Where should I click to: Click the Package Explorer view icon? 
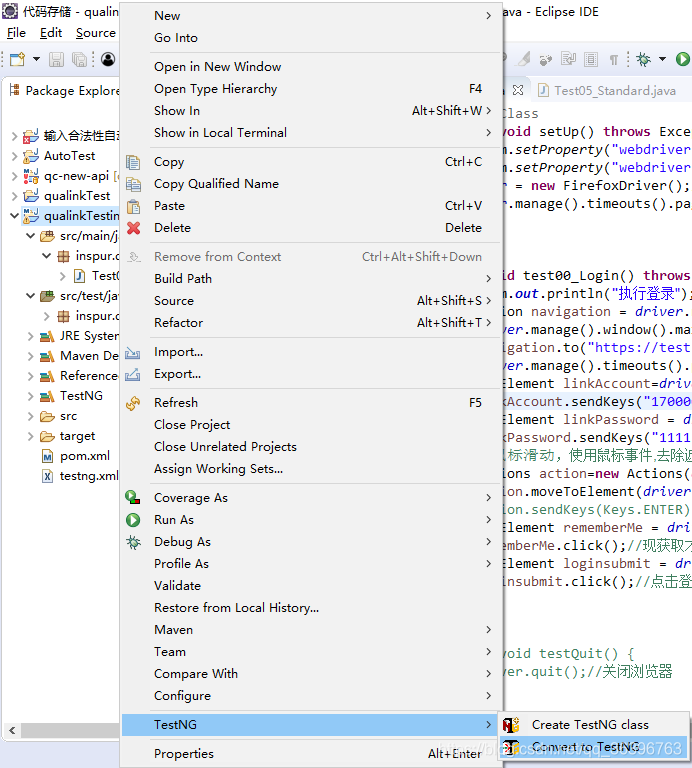pyautogui.click(x=15, y=90)
